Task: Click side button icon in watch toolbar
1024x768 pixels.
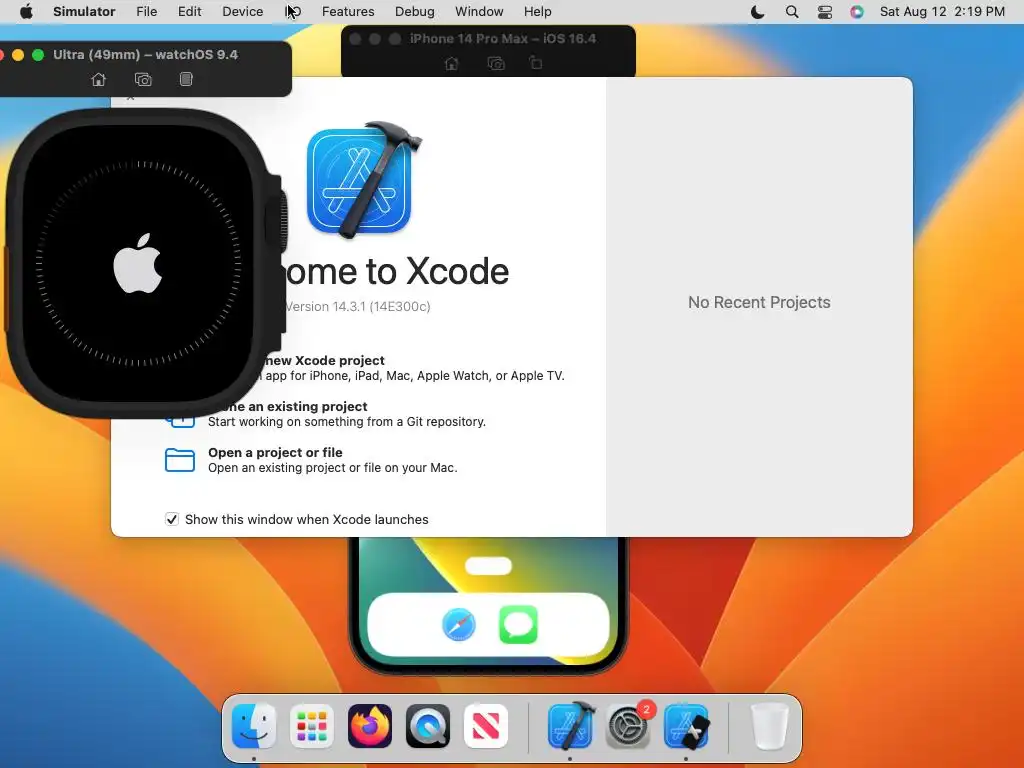Action: [x=186, y=80]
